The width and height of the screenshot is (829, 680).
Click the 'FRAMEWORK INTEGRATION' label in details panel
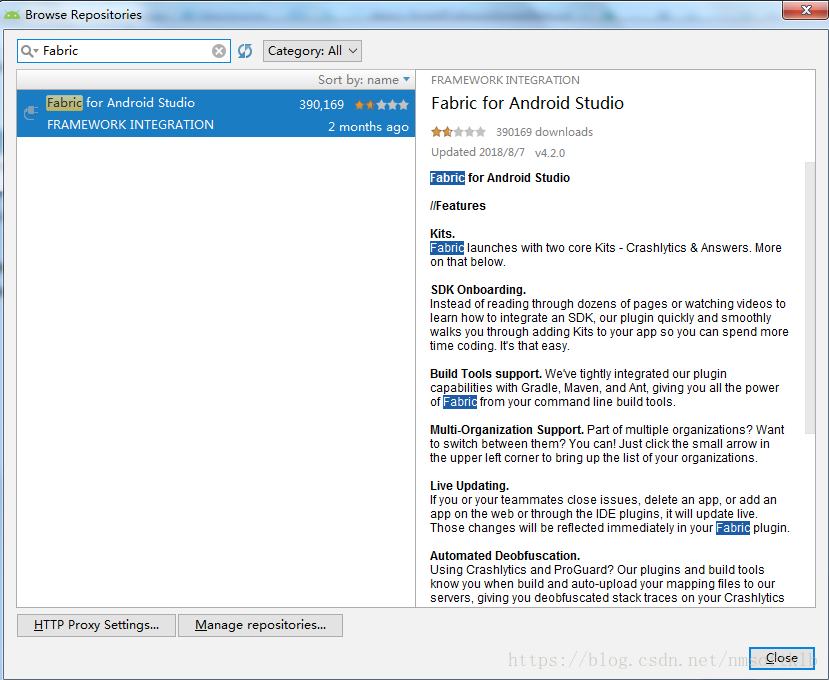(505, 80)
